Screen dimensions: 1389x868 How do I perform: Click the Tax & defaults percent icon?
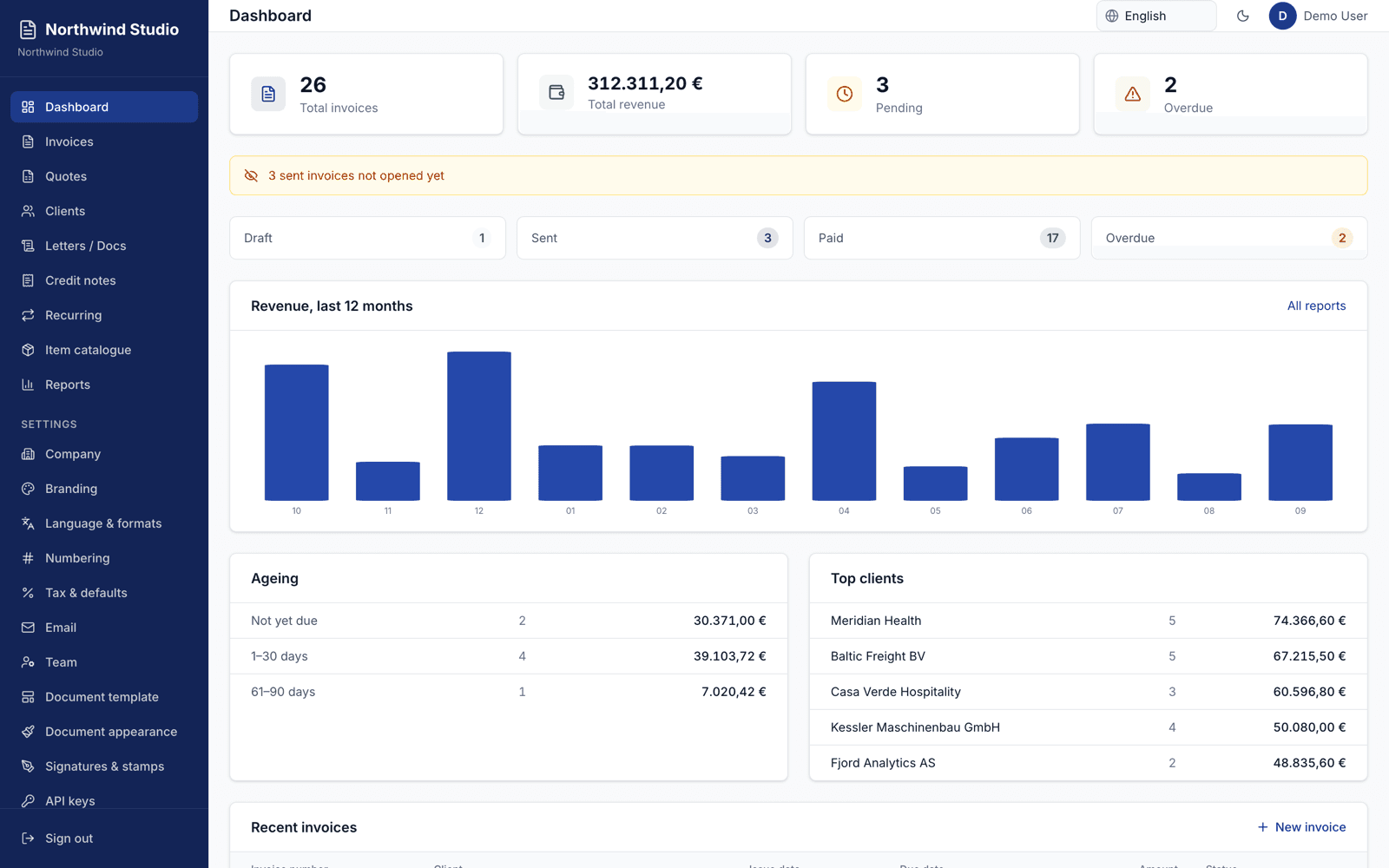tap(28, 593)
